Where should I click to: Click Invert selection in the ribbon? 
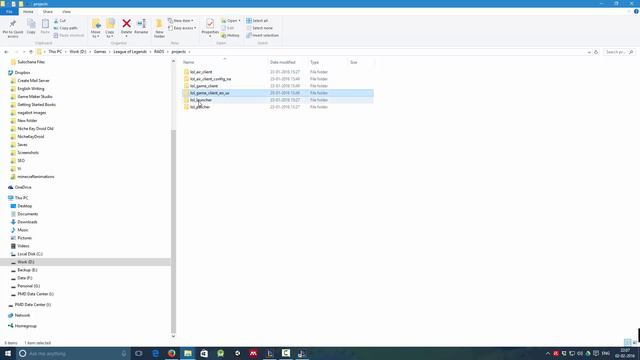[262, 36]
